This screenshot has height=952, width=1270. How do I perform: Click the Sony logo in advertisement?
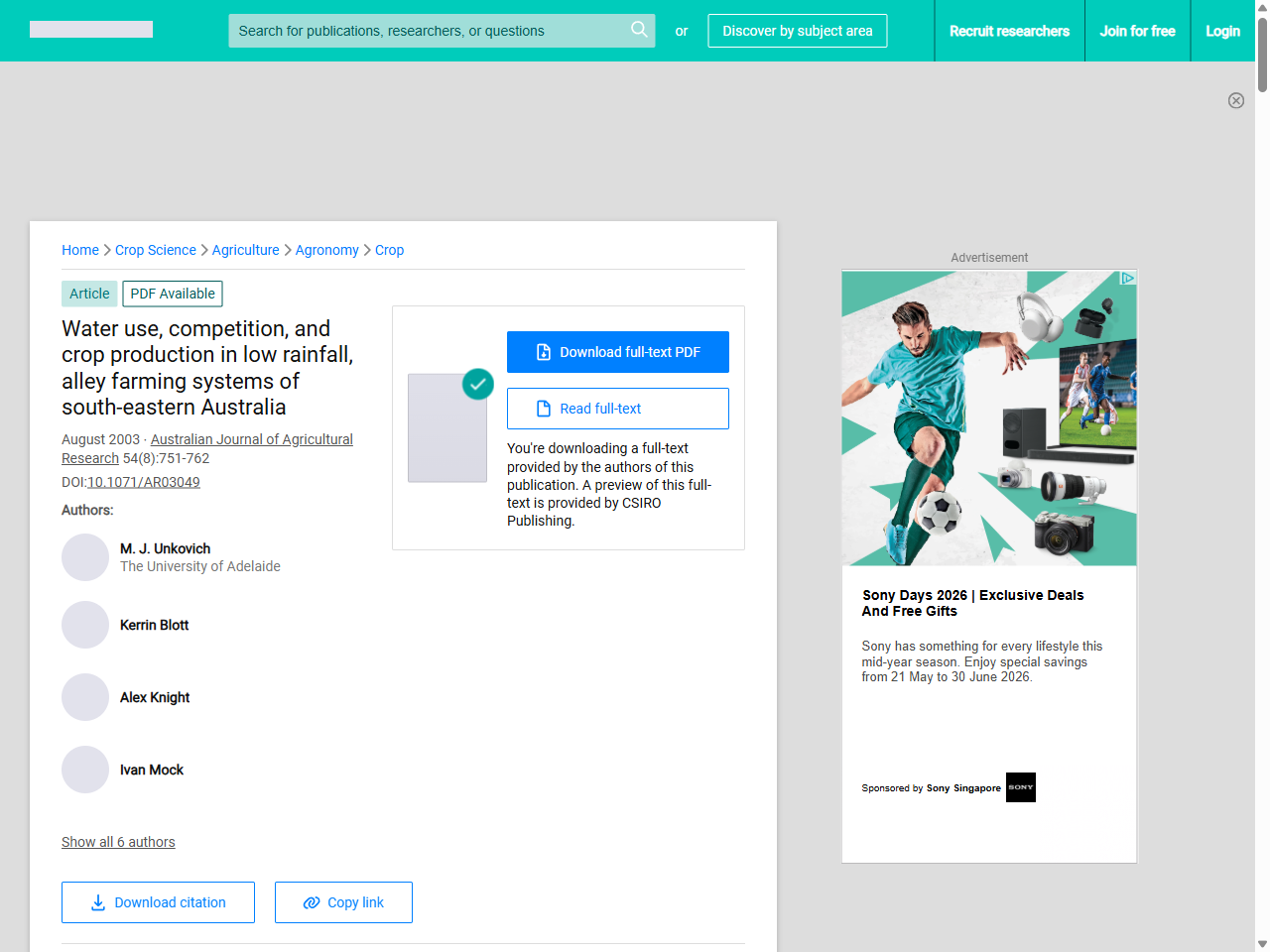pos(1021,787)
